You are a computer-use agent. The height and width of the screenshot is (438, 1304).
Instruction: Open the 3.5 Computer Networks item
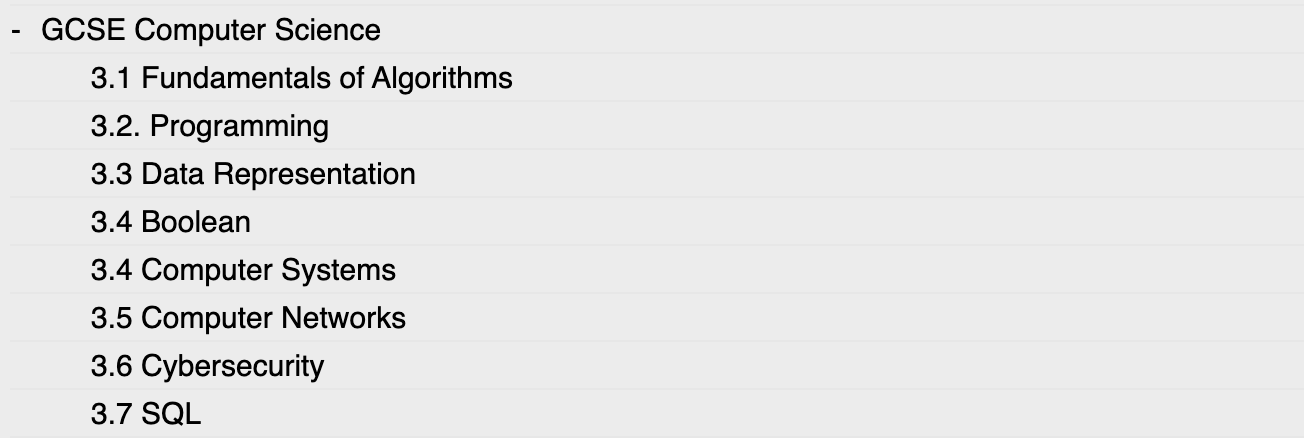tap(248, 318)
